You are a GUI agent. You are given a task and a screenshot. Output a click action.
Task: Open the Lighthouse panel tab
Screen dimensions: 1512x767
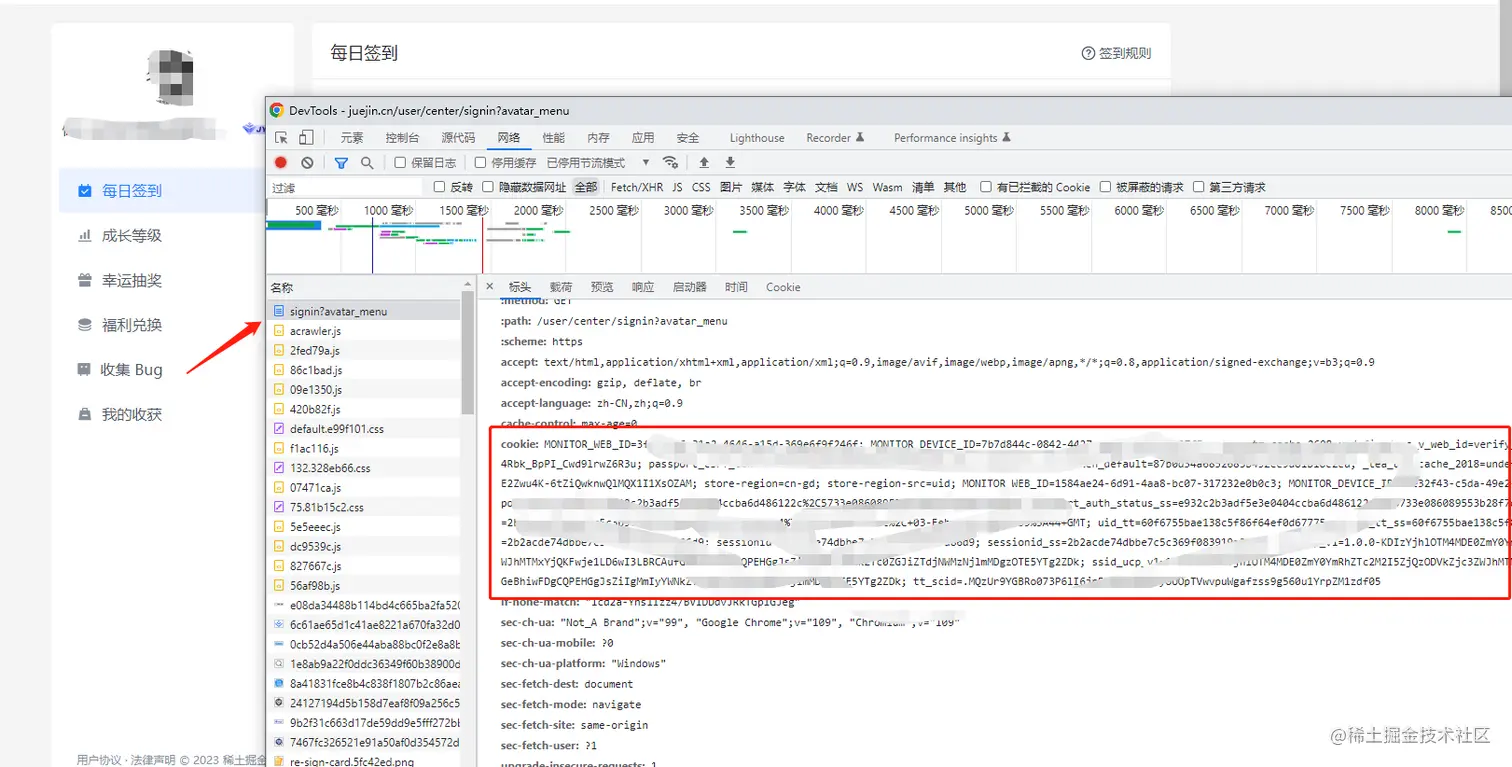click(757, 138)
